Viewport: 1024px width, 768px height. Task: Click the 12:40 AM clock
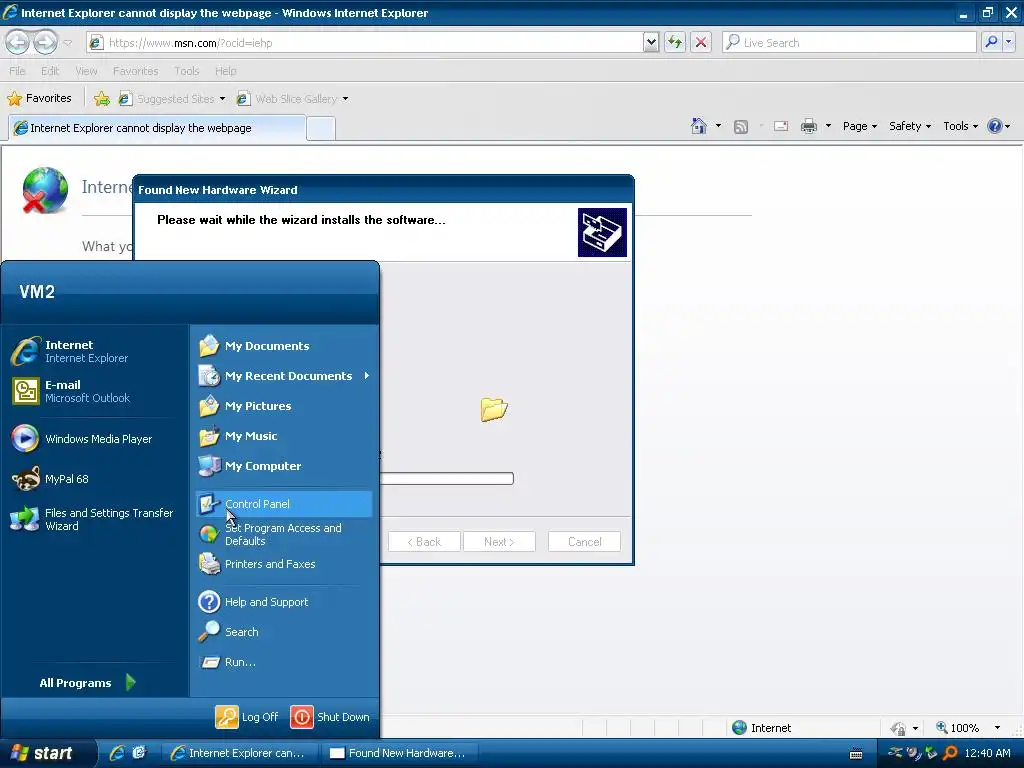pyautogui.click(x=987, y=753)
